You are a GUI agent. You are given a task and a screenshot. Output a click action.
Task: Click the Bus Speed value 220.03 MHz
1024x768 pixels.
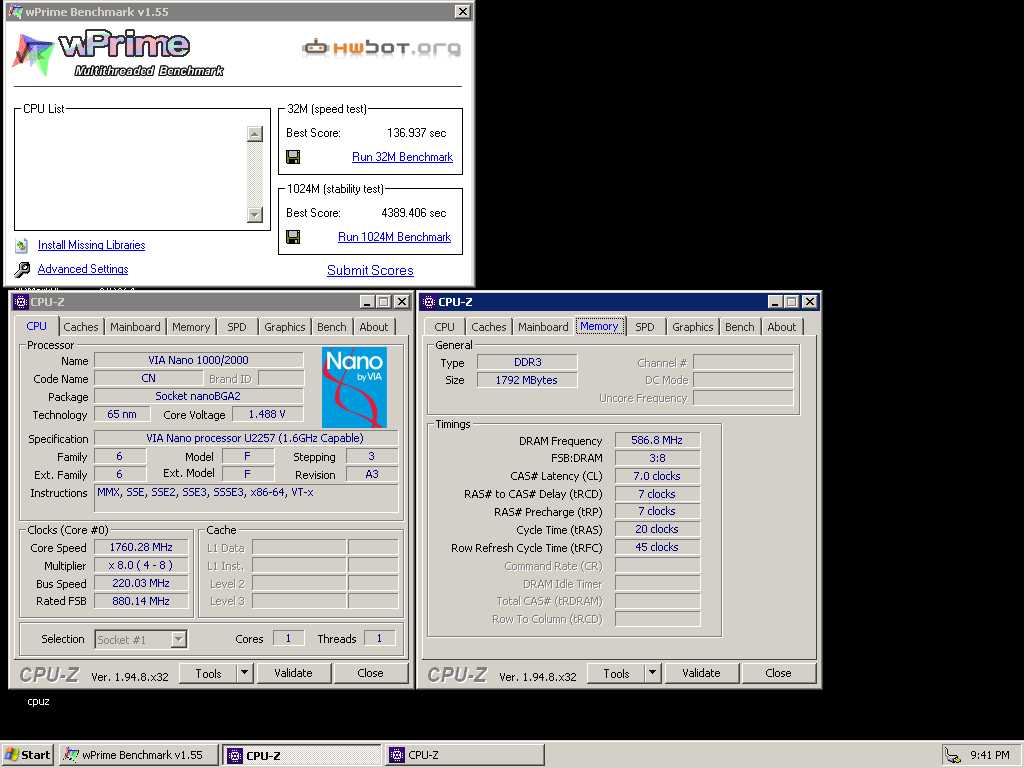[x=141, y=583]
